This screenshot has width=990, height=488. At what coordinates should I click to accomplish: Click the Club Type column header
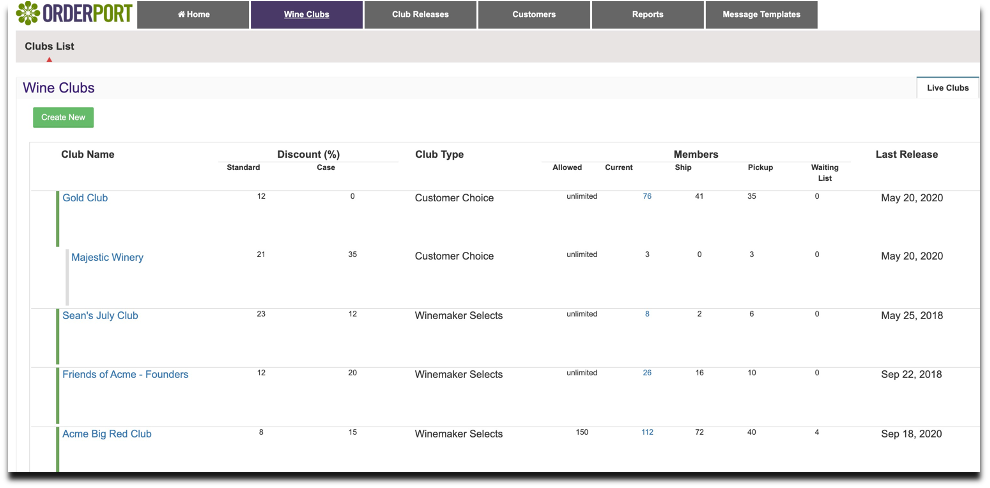coord(439,154)
